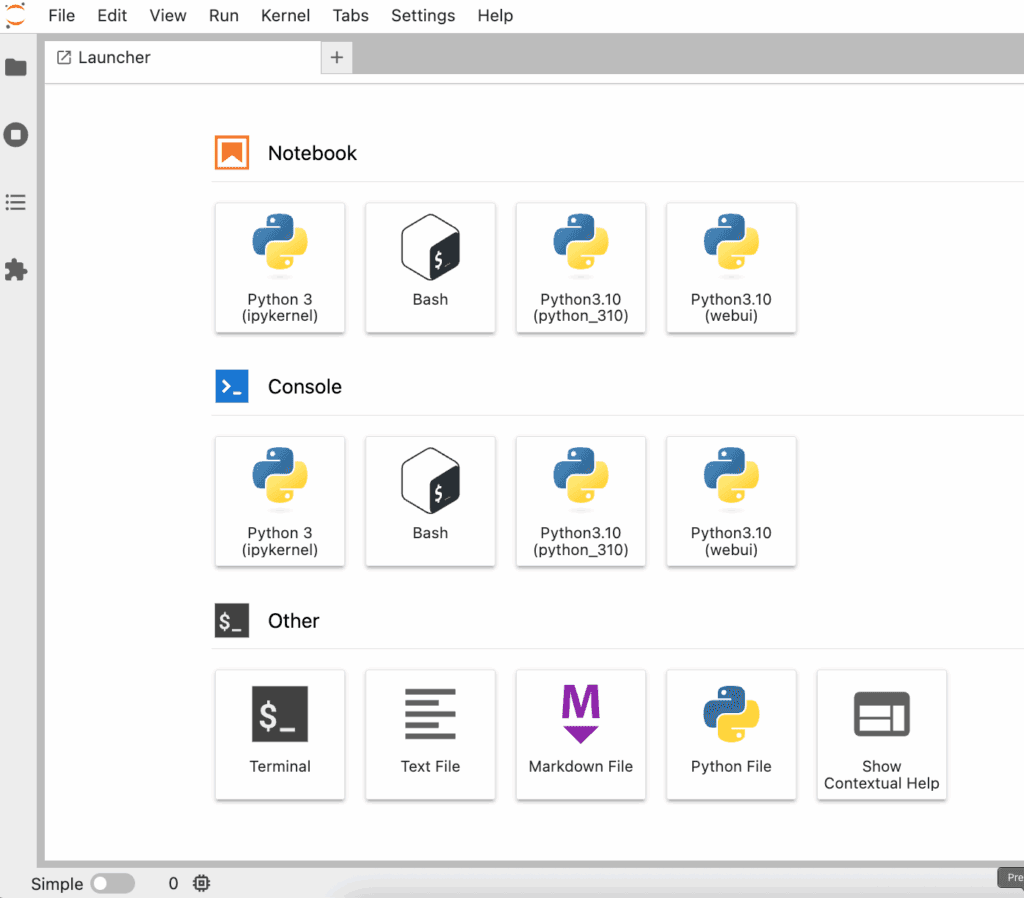Toggle Simple mode switch
1024x898 pixels.
pos(112,883)
